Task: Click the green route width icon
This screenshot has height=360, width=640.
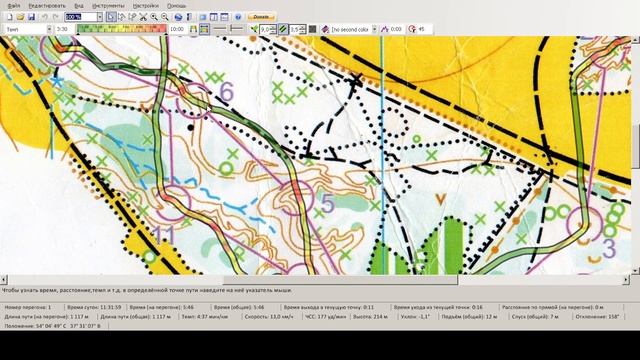Action: (254, 29)
